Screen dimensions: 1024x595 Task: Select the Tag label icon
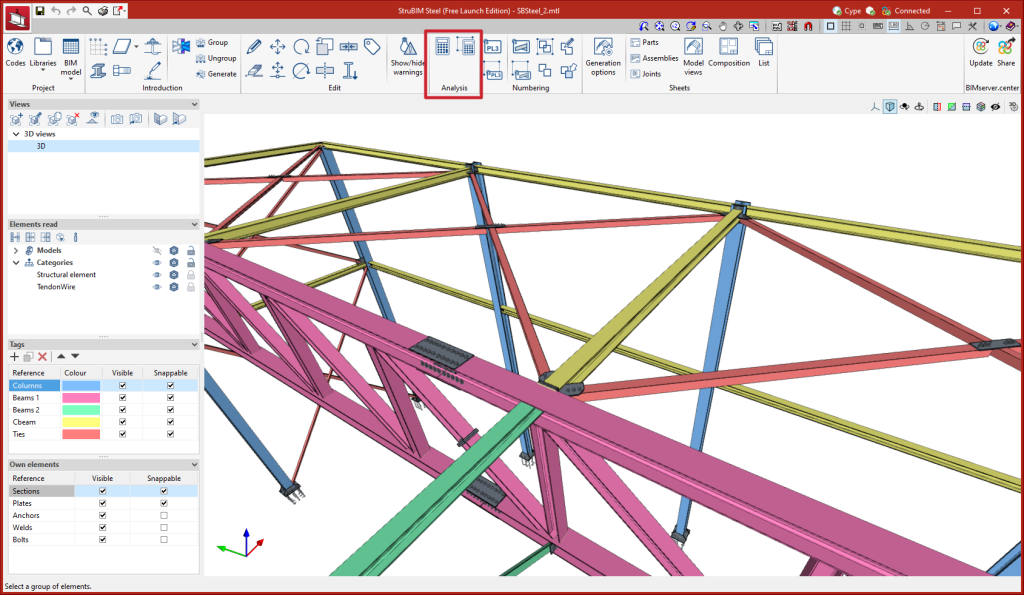pos(372,46)
